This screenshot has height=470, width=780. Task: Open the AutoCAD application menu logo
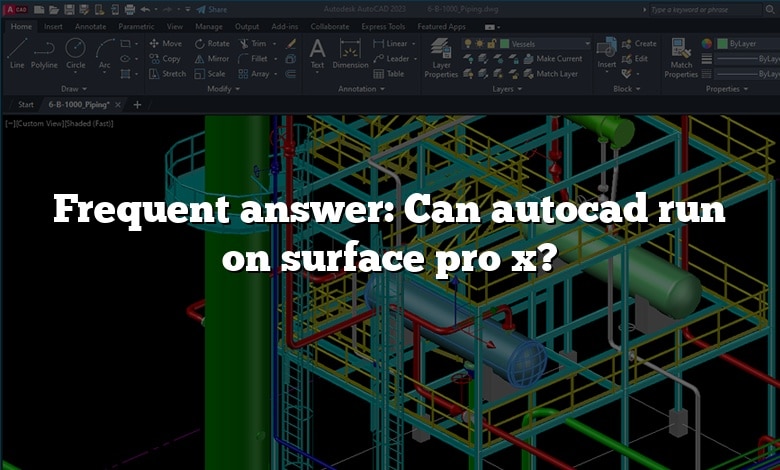pyautogui.click(x=17, y=9)
